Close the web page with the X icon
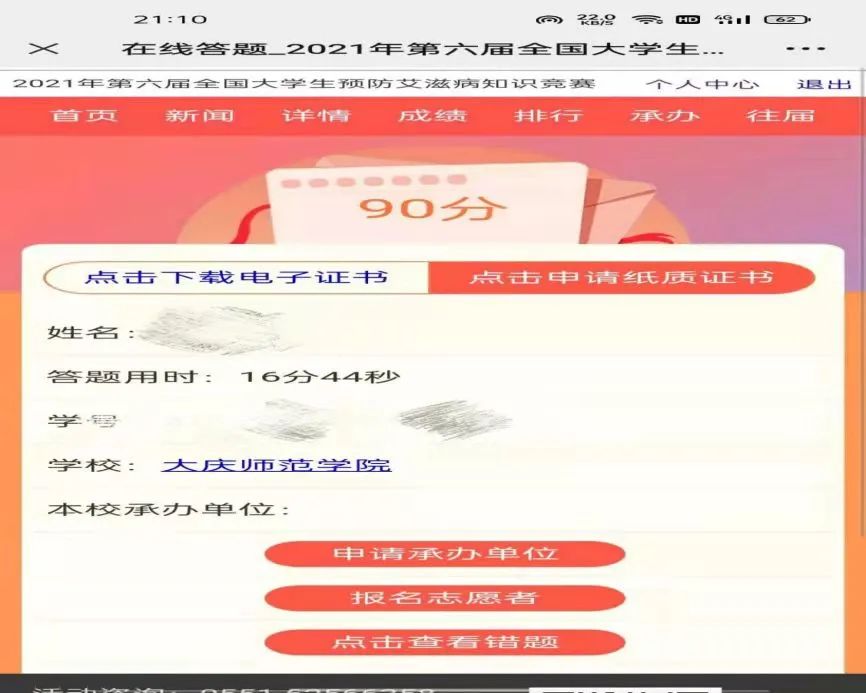The image size is (866, 693). 44,49
